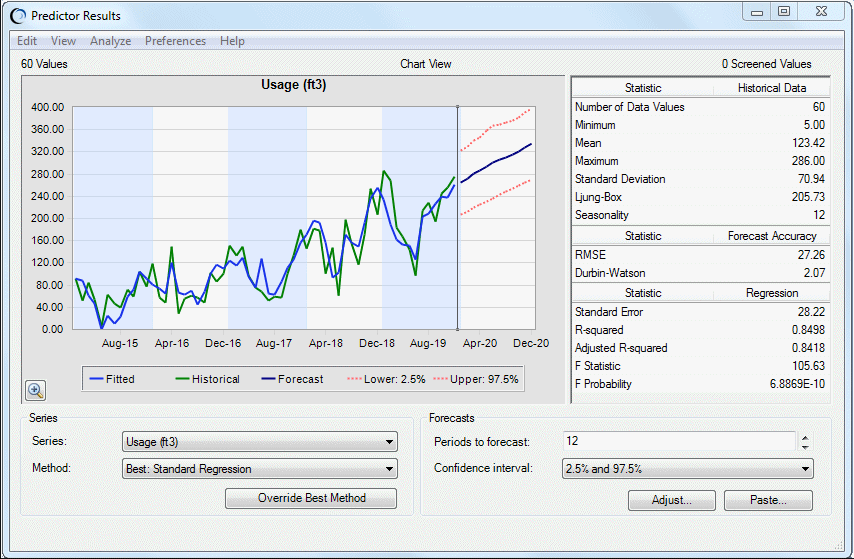Click the Regression column header
Screen dimensions: 854x559
772,293
